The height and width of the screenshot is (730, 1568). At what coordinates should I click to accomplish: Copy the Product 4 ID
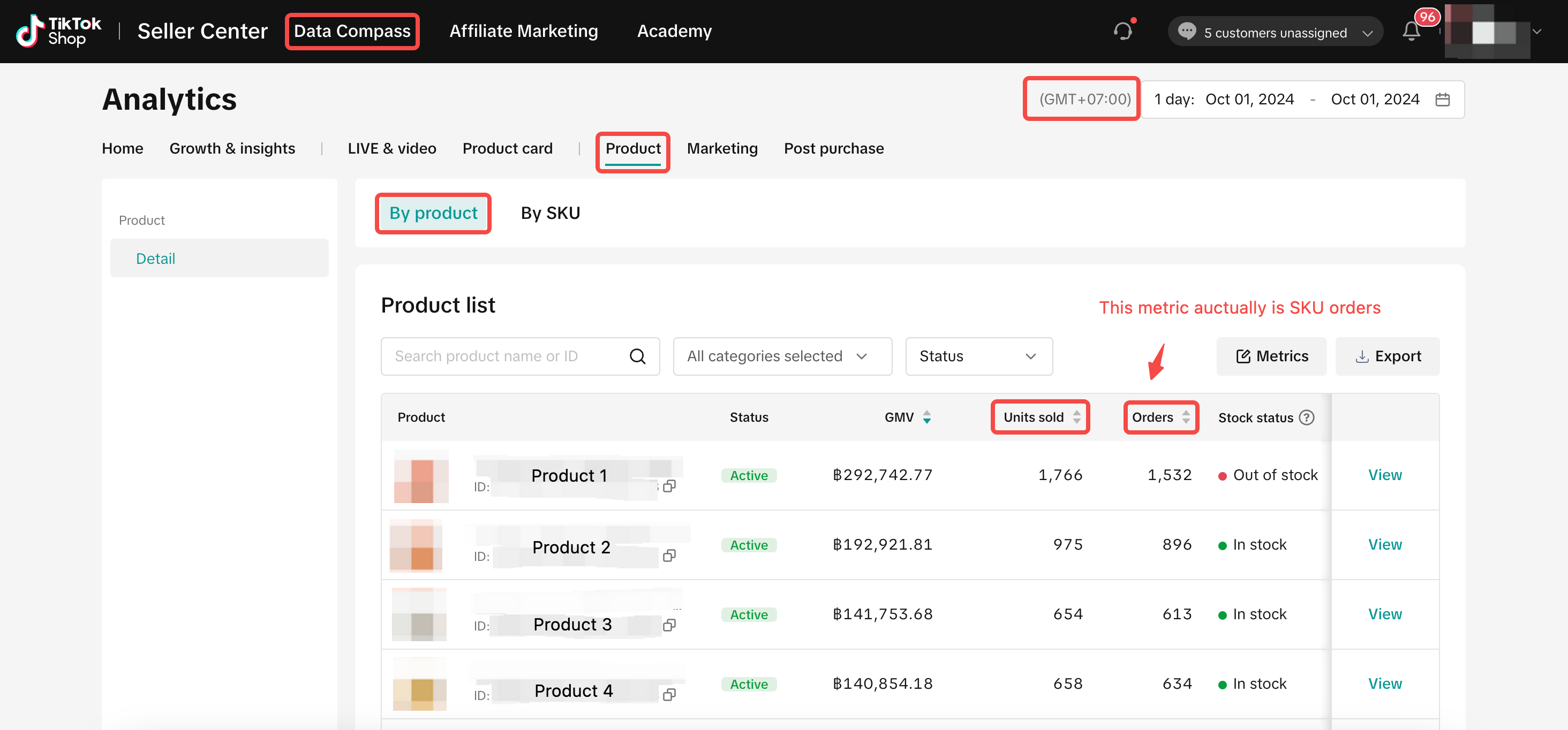(669, 695)
